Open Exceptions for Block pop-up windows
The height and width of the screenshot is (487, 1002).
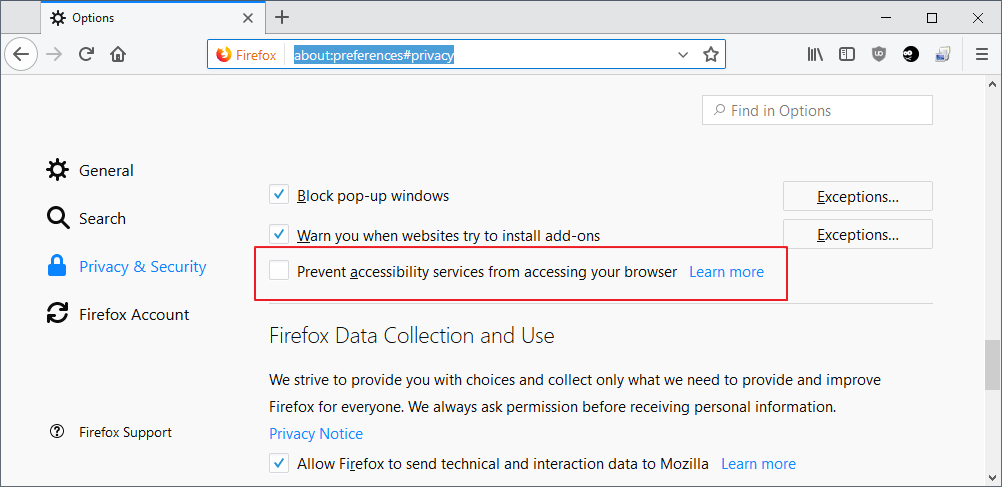pyautogui.click(x=858, y=196)
